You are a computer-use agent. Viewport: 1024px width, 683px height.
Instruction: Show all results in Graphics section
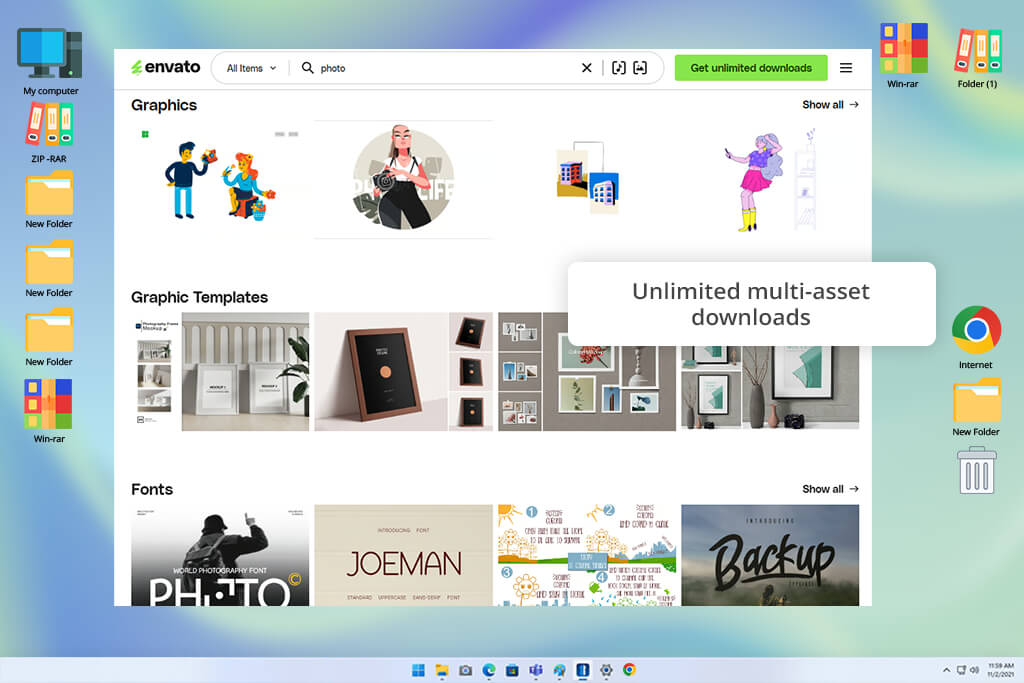pos(830,104)
